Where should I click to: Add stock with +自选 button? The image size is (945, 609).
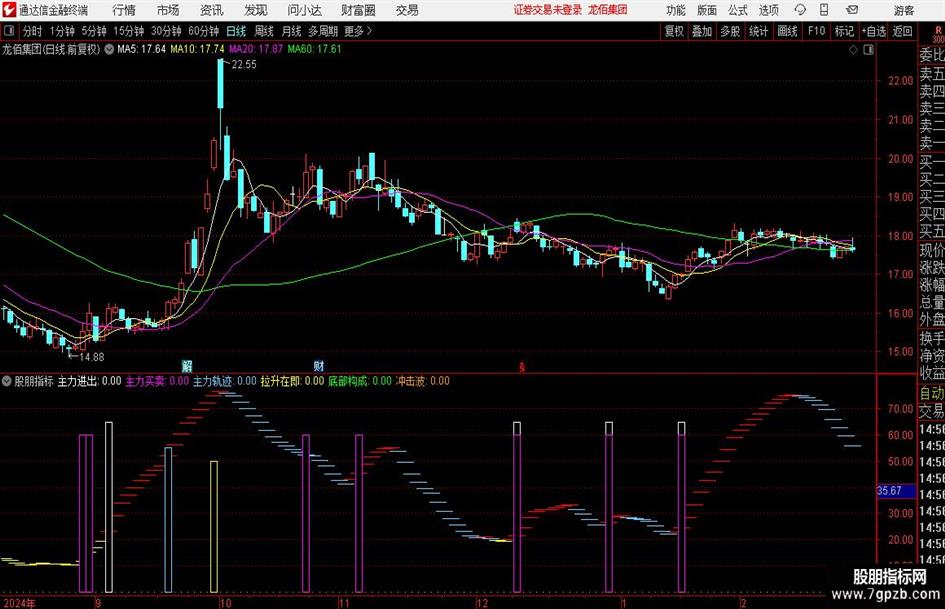pyautogui.click(x=874, y=31)
